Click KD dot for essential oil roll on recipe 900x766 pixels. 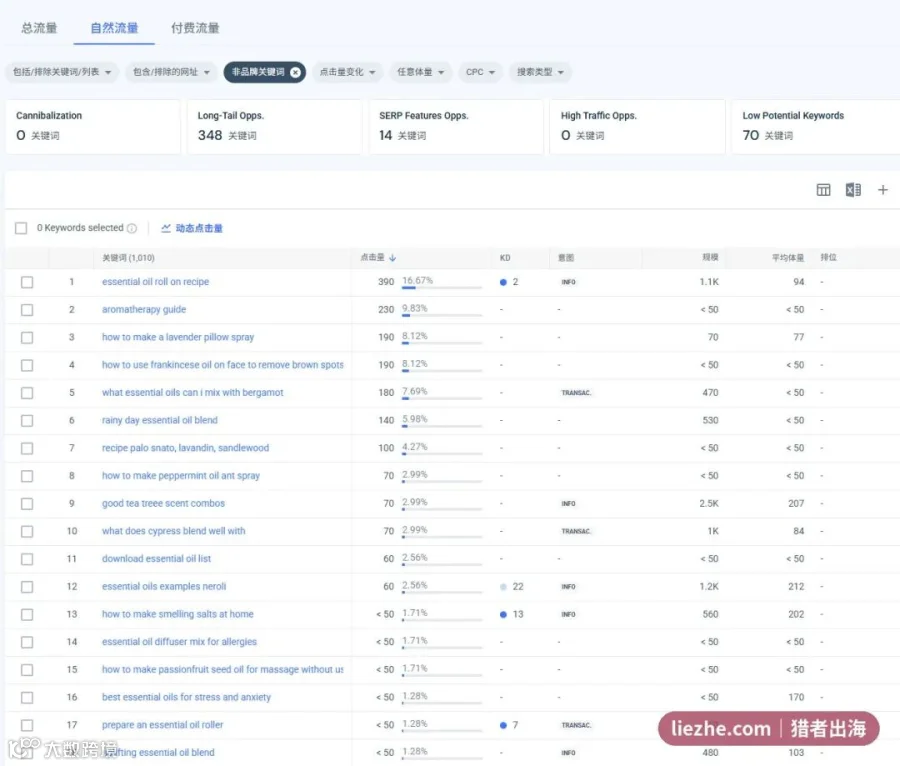pos(503,282)
